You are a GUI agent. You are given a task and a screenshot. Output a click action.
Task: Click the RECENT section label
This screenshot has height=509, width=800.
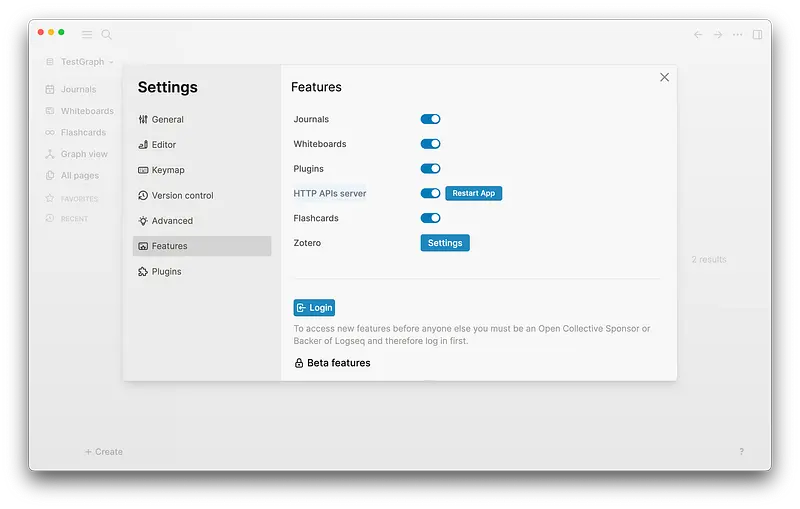[74, 219]
